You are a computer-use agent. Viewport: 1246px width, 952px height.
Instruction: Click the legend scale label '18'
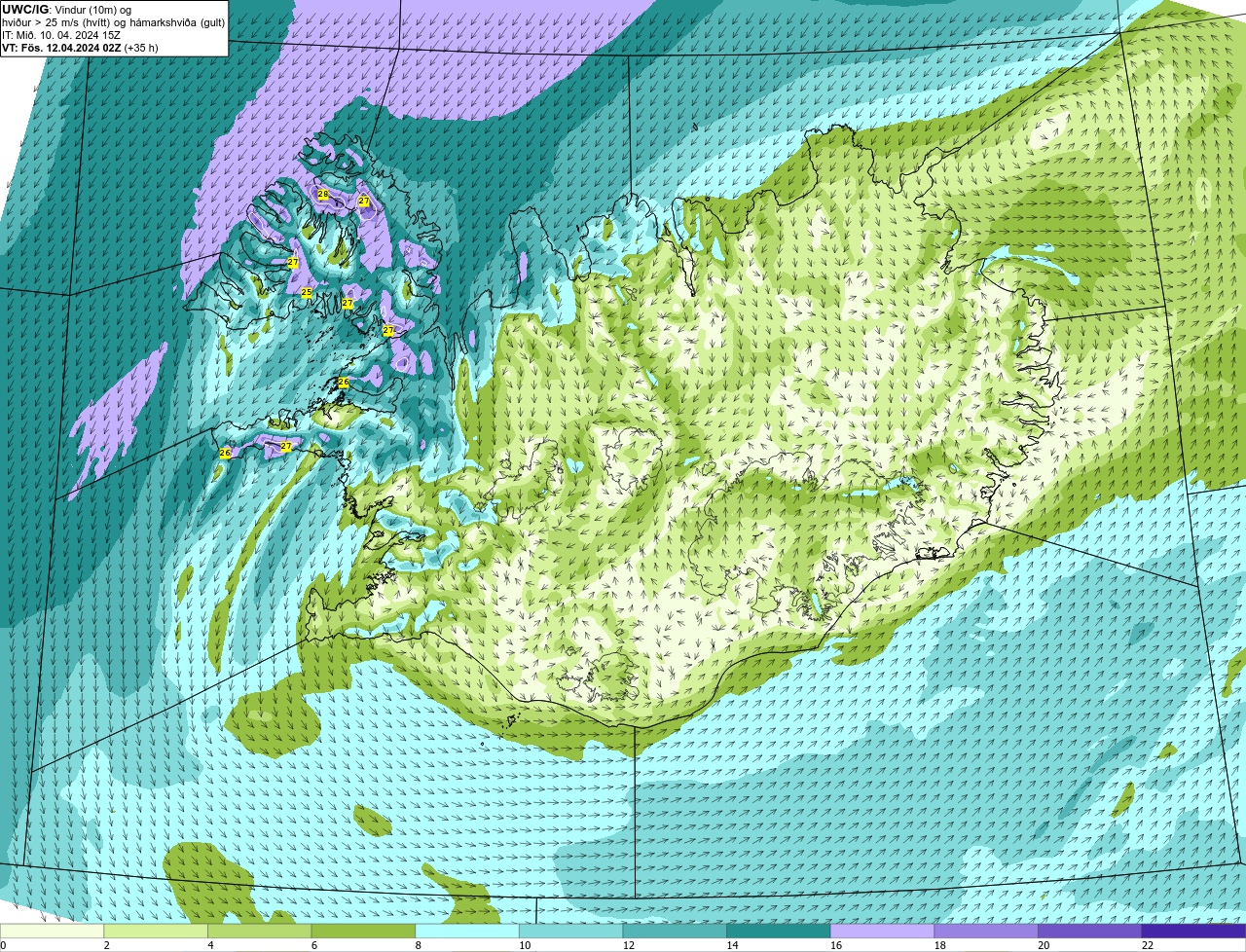click(x=939, y=945)
